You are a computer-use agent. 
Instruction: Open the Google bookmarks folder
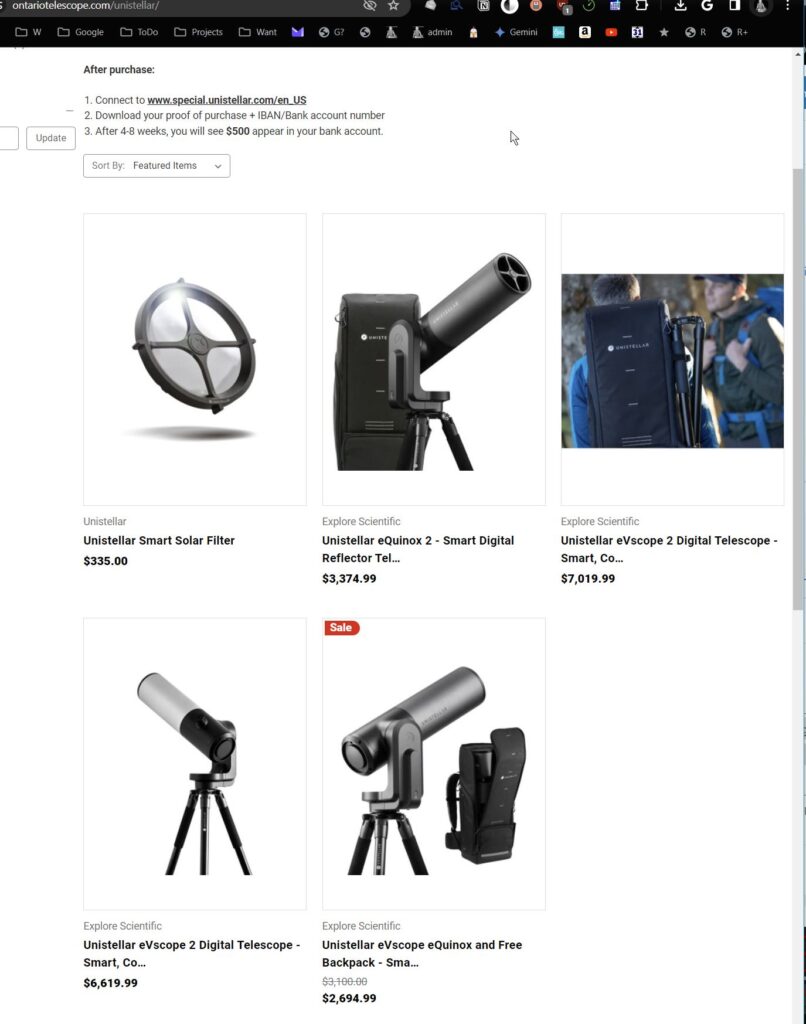tap(81, 32)
